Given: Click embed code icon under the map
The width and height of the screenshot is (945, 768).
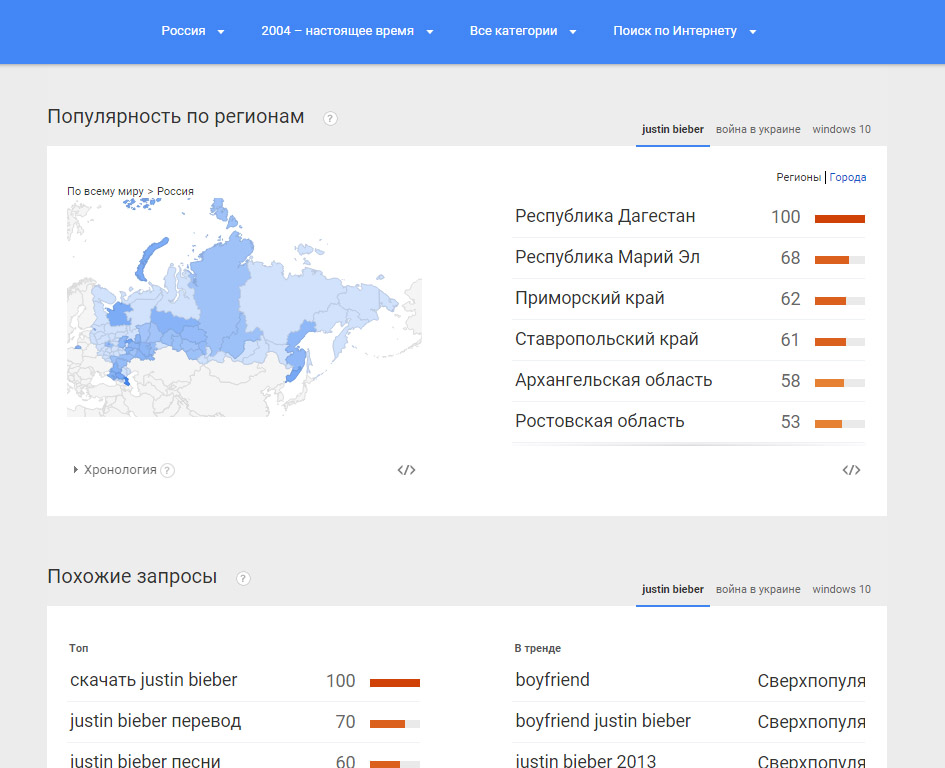Looking at the screenshot, I should 406,470.
